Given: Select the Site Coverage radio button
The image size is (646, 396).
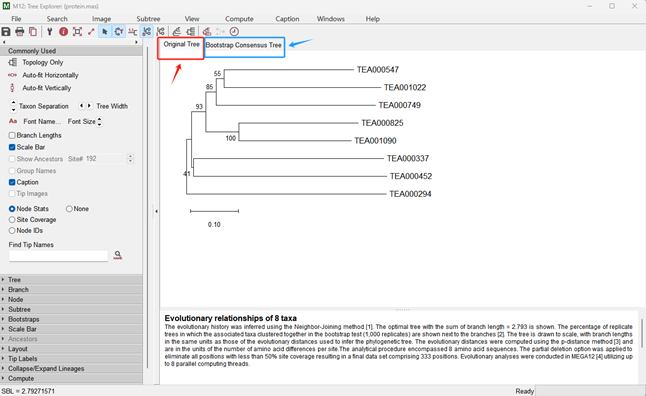Looking at the screenshot, I should 12,220.
